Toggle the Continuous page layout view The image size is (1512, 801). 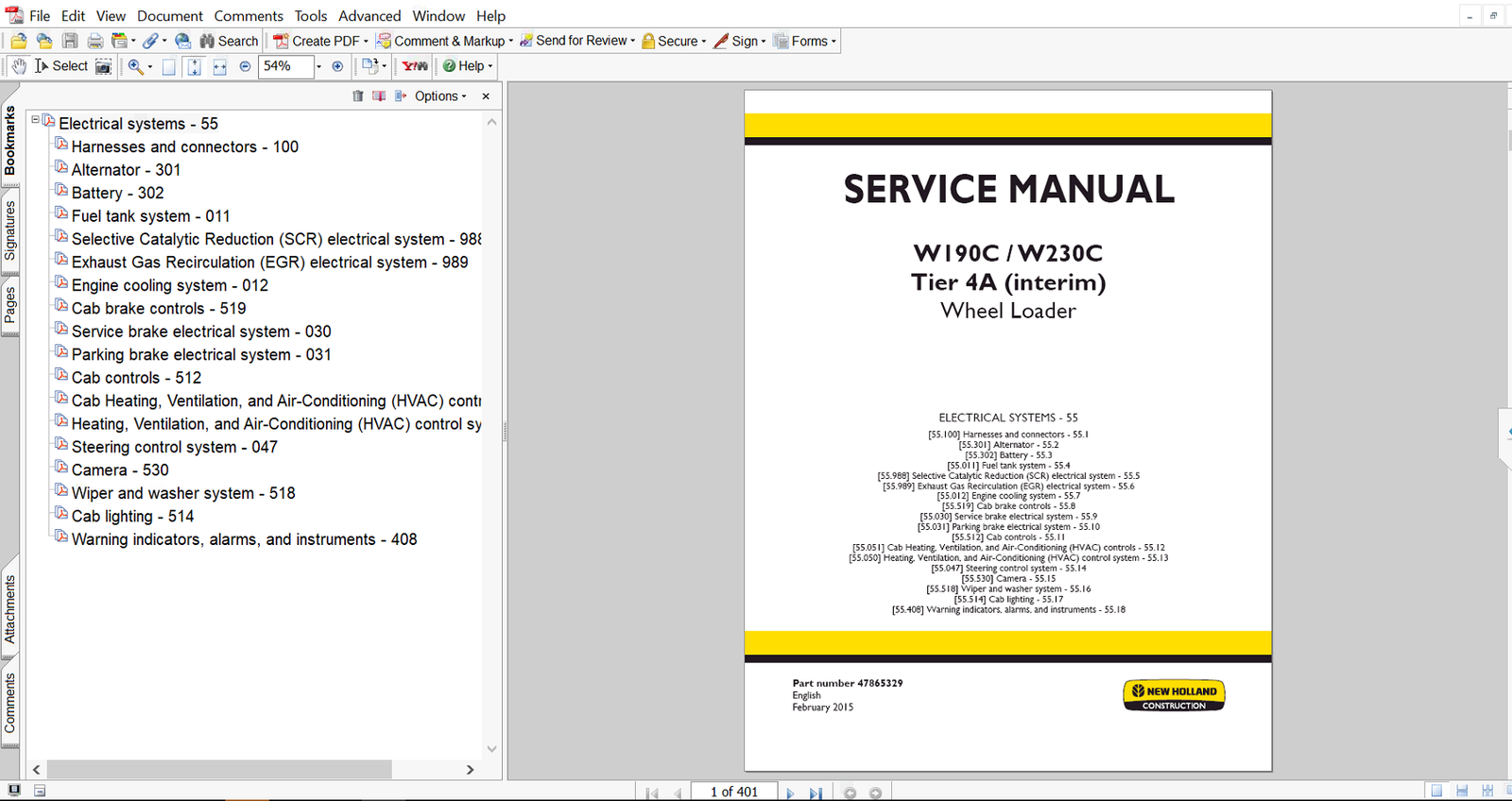click(1462, 791)
